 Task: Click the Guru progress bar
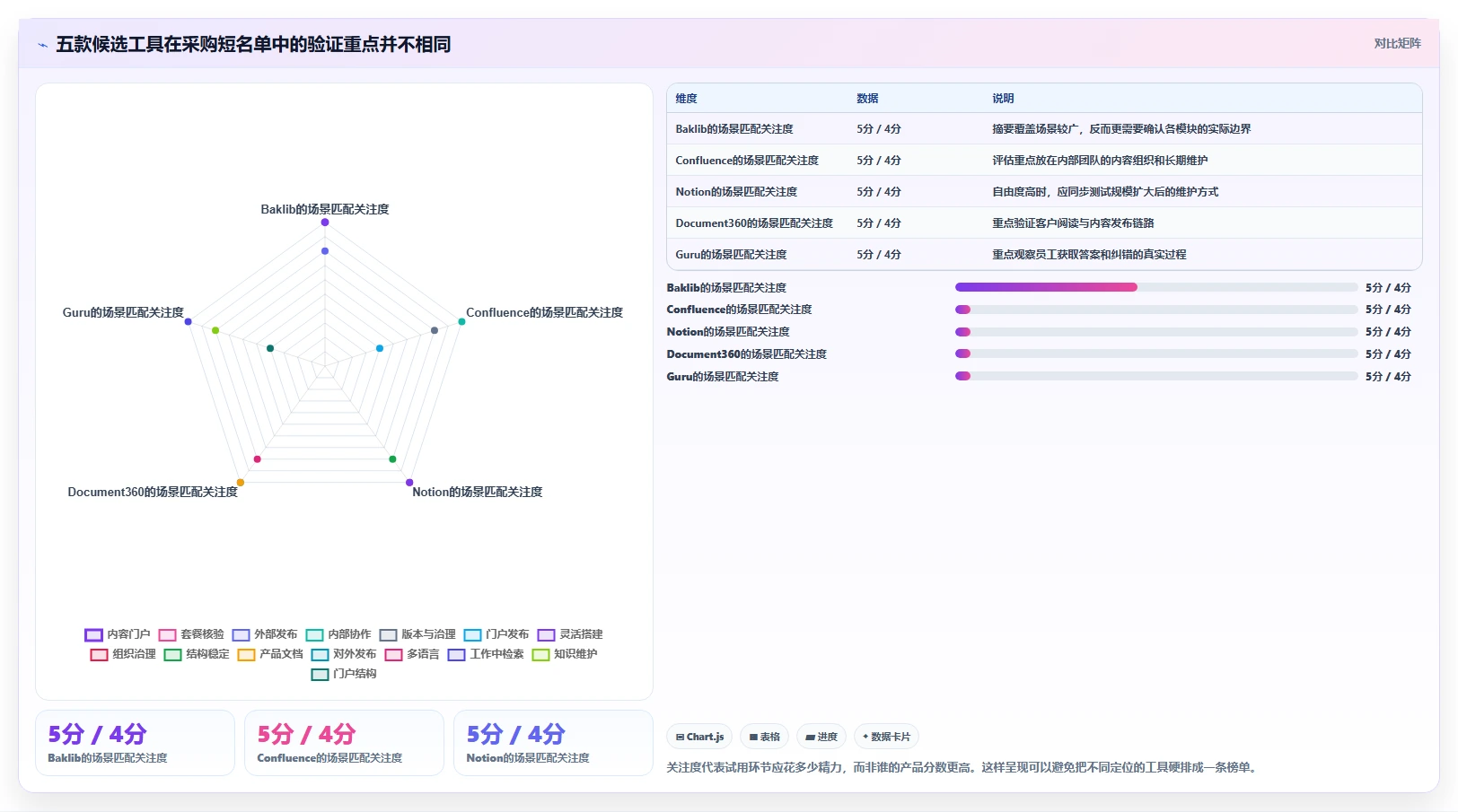click(x=1156, y=376)
